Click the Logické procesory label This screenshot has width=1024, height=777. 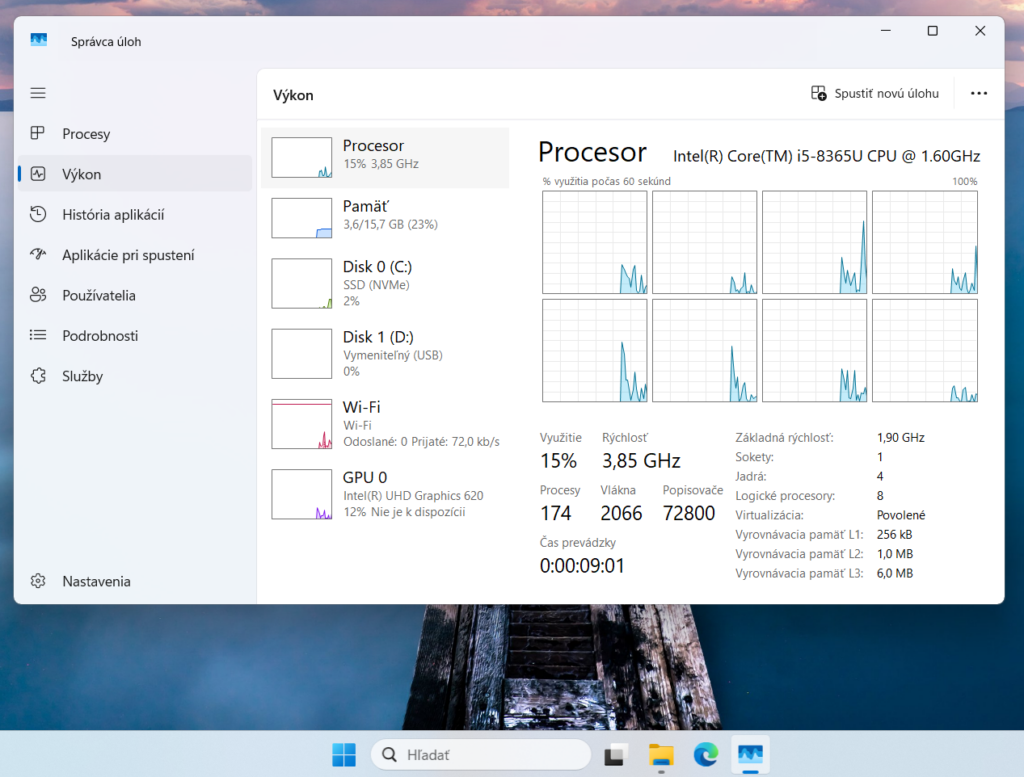785,496
